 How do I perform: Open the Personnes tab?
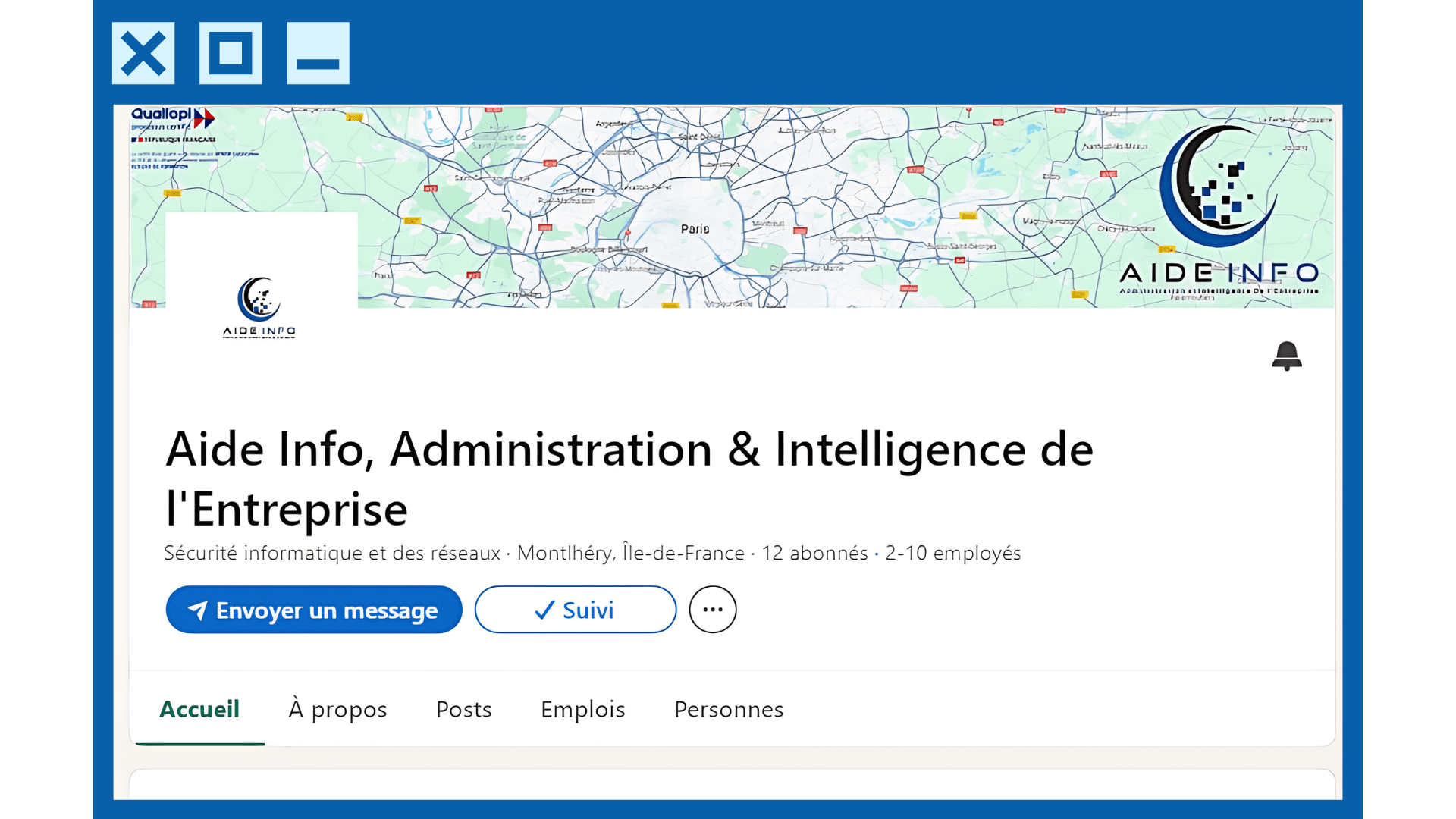729,709
